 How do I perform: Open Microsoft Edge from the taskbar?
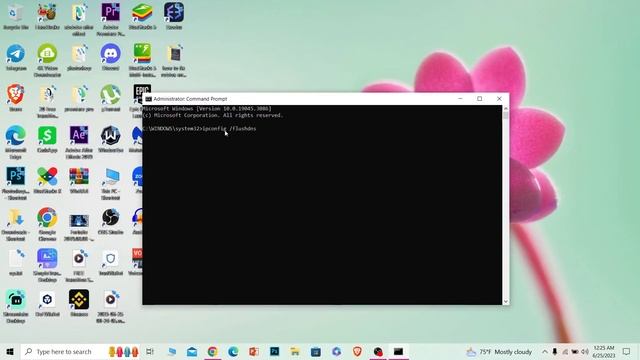click(233, 351)
